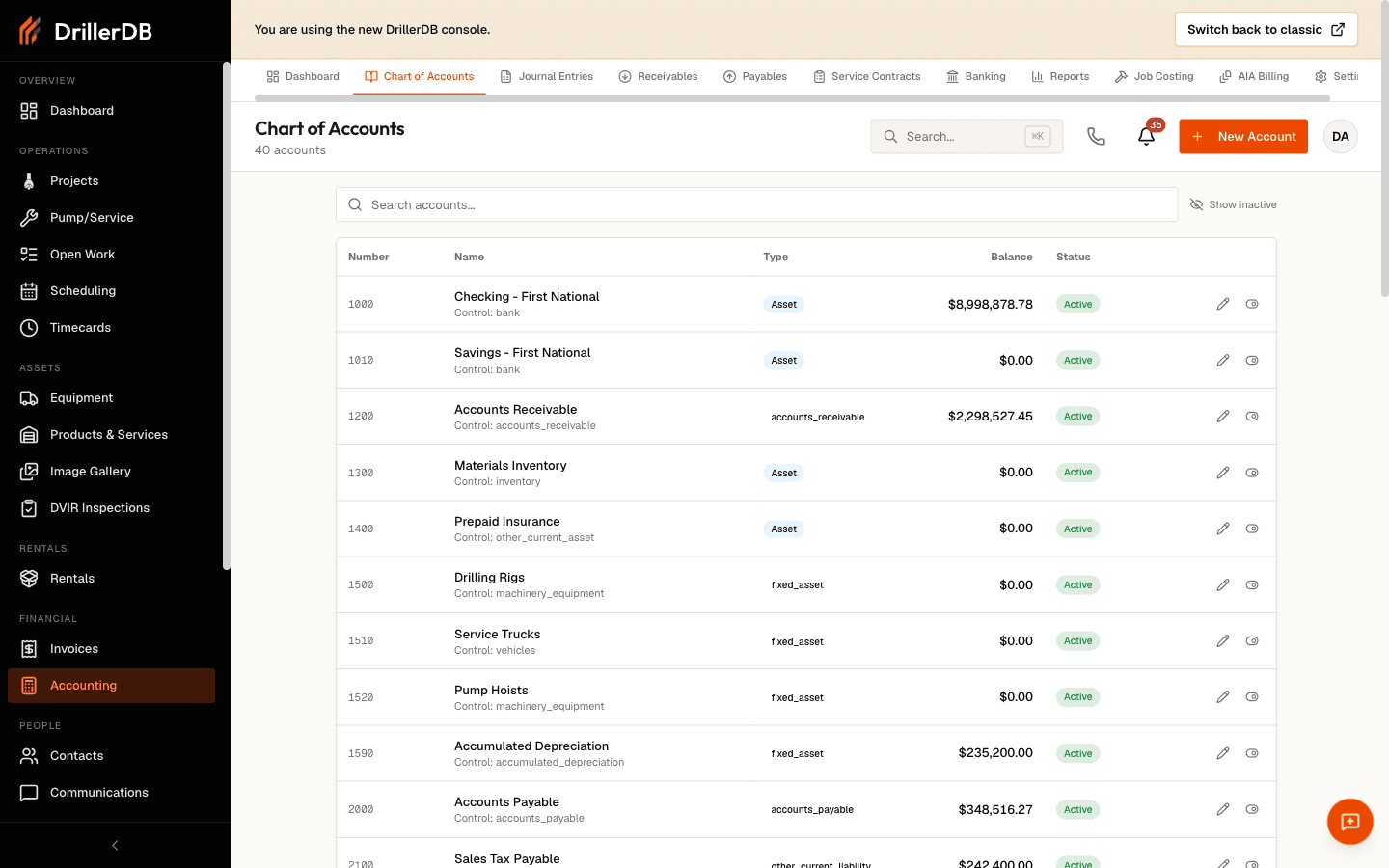The height and width of the screenshot is (868, 1389).
Task: Click the horizontal tab bar scrollbar
Action: [x=792, y=98]
